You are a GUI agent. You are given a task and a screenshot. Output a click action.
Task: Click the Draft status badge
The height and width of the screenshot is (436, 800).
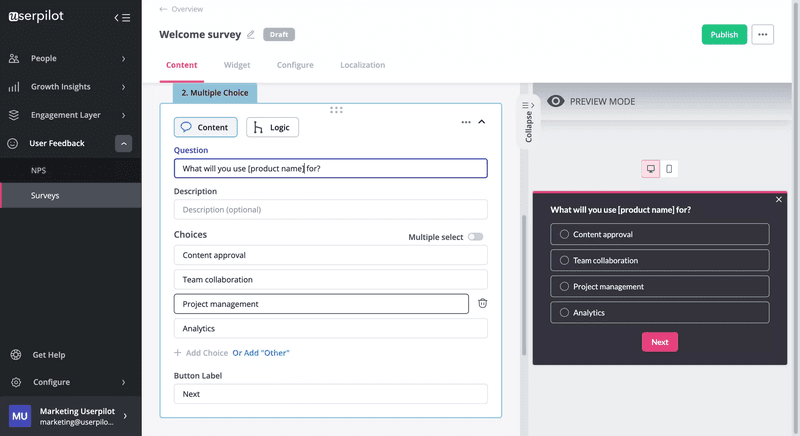(279, 35)
